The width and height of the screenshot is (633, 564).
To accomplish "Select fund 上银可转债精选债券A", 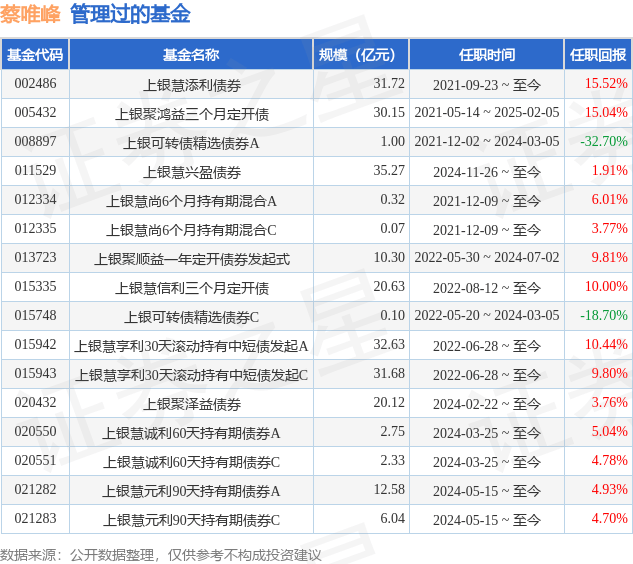I will (x=191, y=143).
